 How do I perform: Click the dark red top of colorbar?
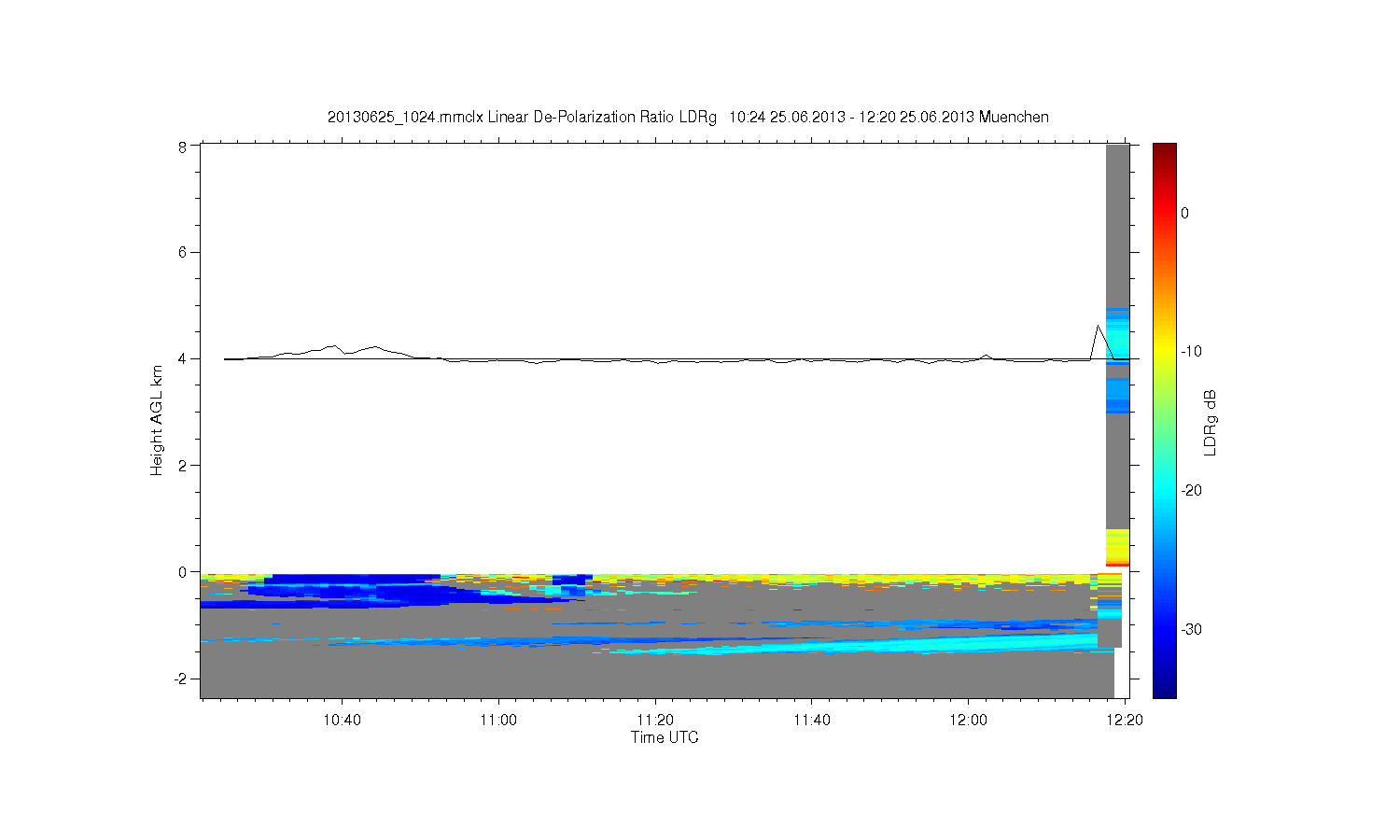click(1164, 149)
